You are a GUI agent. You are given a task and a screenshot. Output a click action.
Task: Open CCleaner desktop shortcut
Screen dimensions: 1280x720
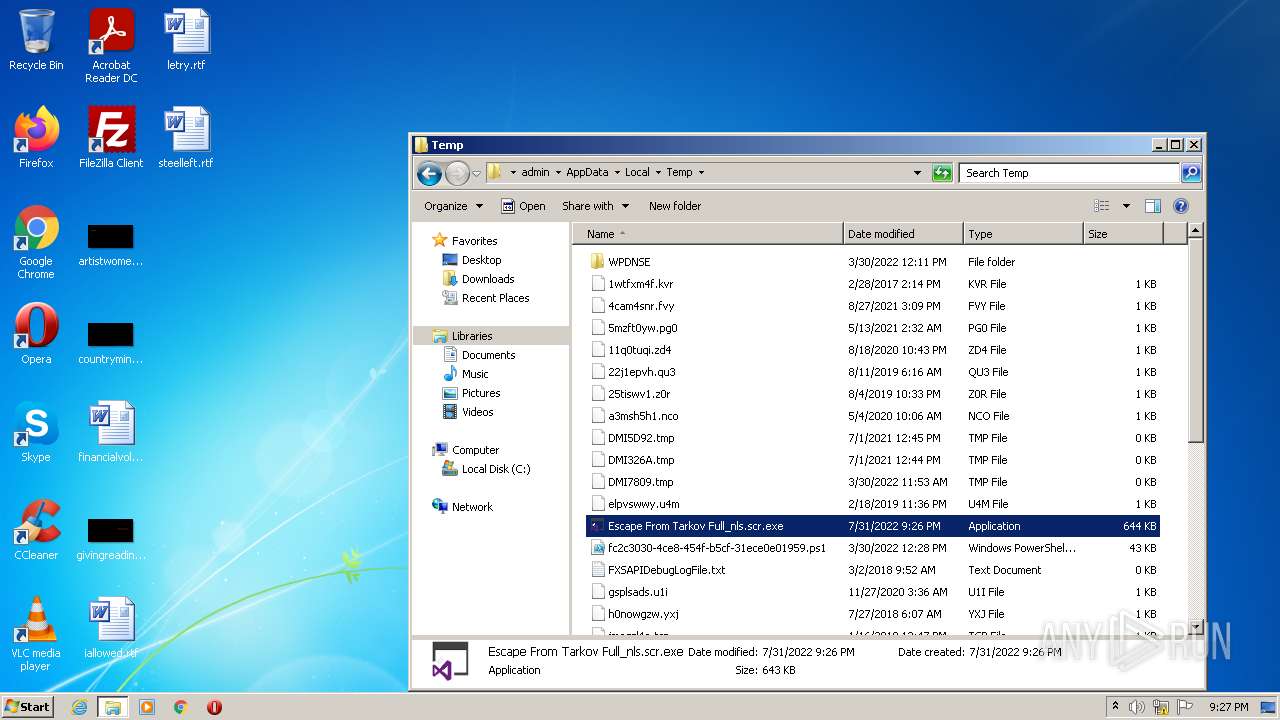pos(36,530)
